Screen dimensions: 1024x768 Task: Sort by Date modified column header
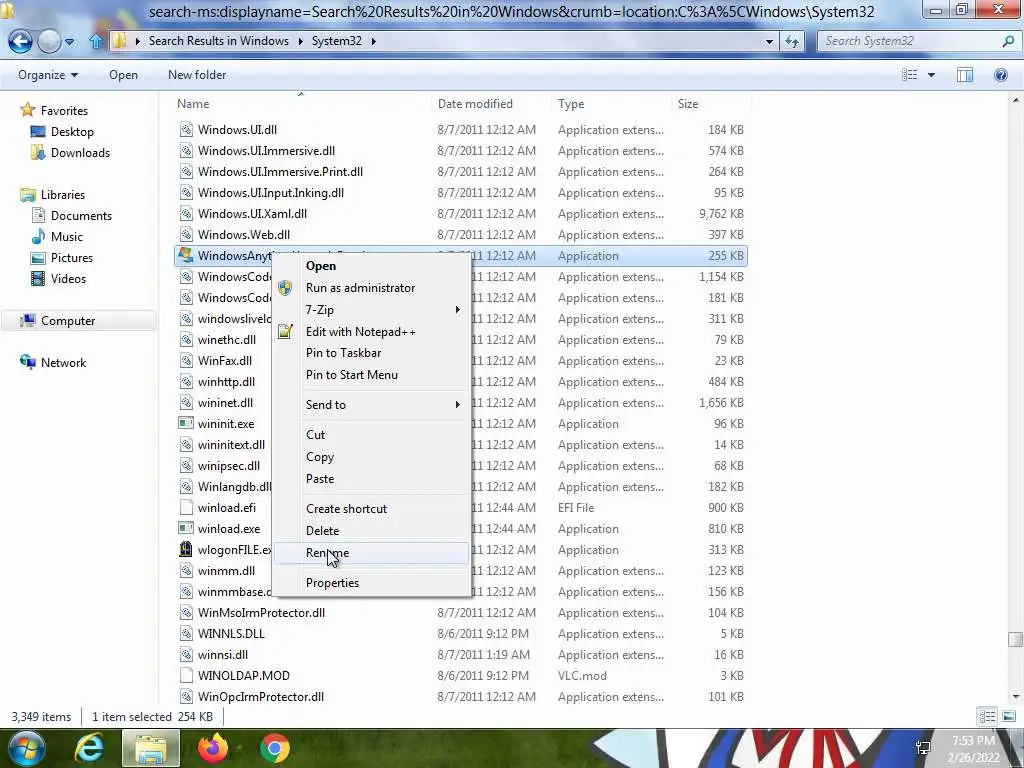point(475,104)
